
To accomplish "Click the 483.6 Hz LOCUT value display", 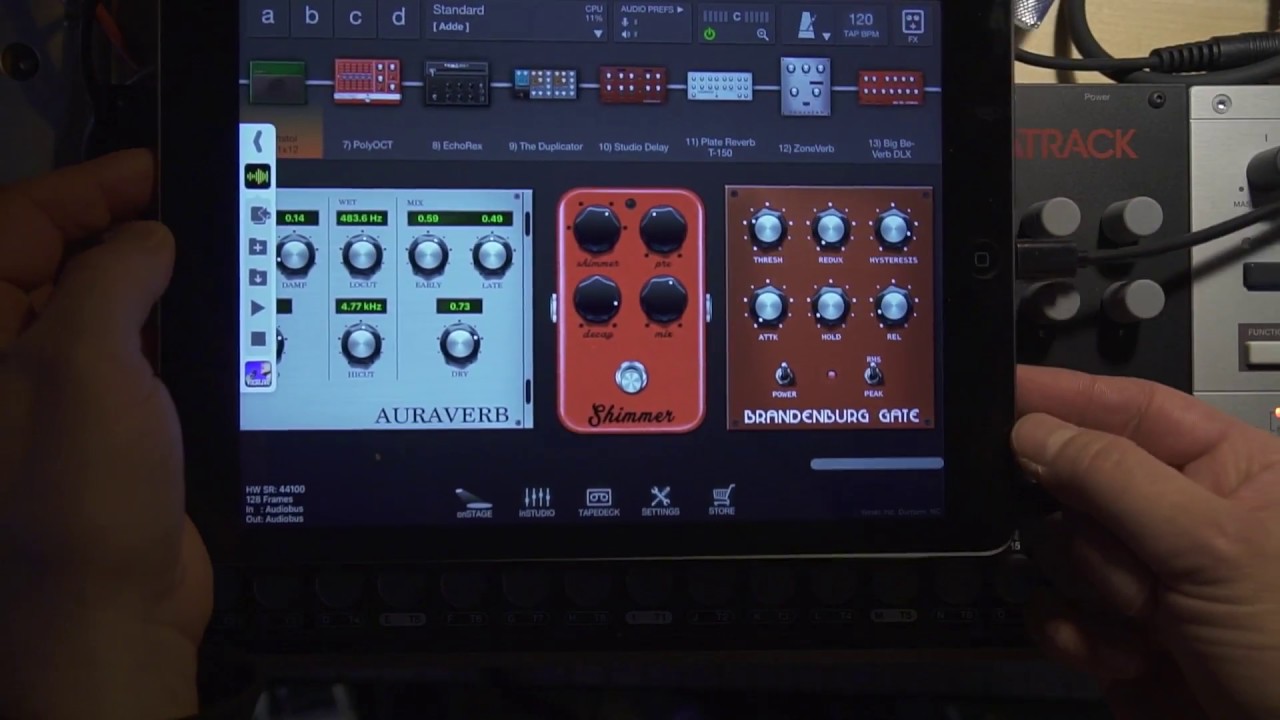I will (x=361, y=218).
